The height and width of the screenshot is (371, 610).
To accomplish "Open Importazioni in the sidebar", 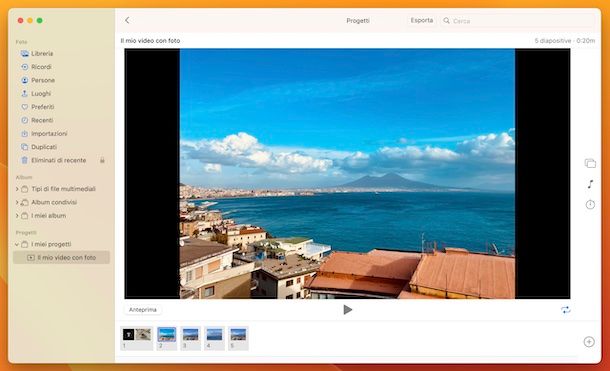I will pos(49,133).
